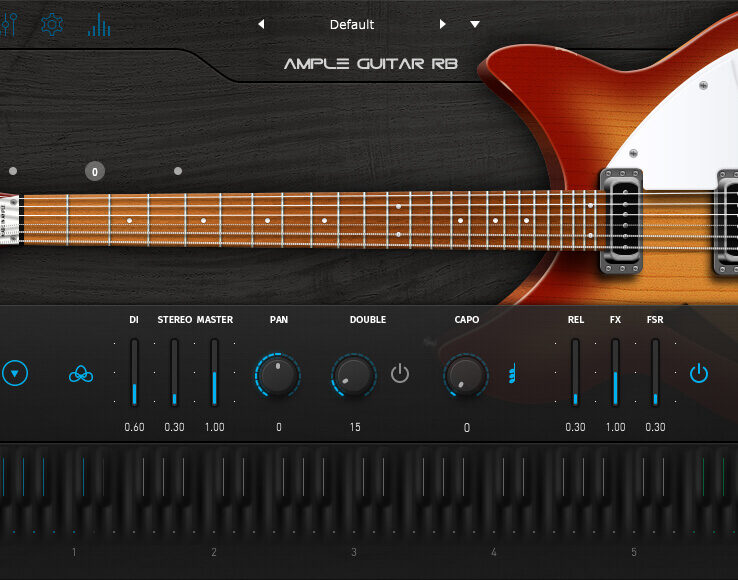This screenshot has height=580, width=738.
Task: Adjust the REL slider
Action: click(575, 372)
